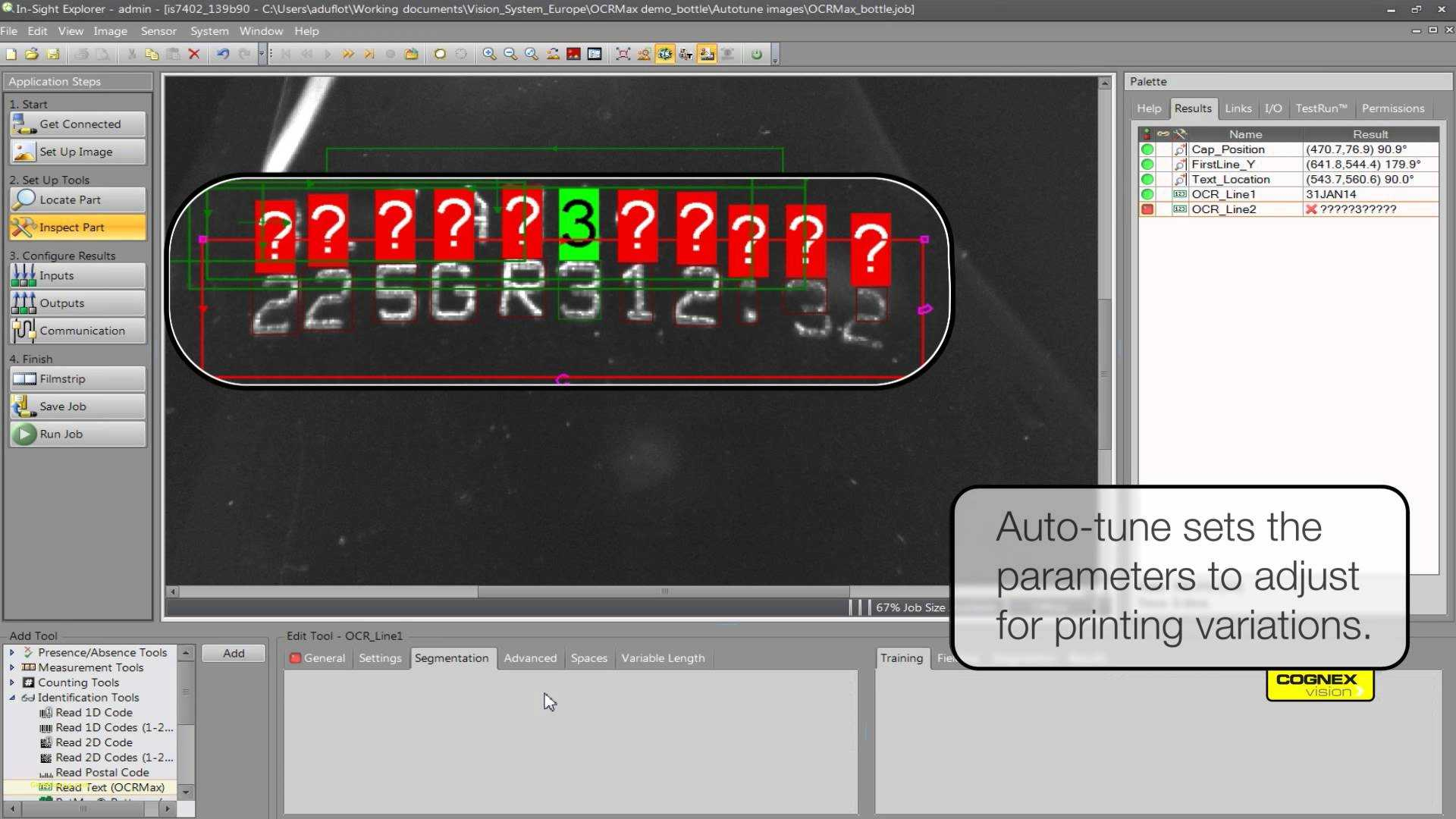Click the Online/Offline power icon

tap(756, 54)
